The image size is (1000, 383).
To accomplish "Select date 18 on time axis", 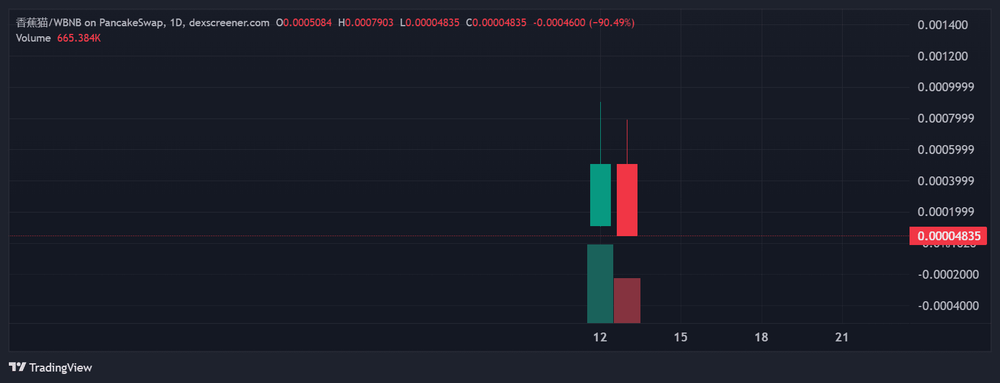I will click(x=761, y=337).
